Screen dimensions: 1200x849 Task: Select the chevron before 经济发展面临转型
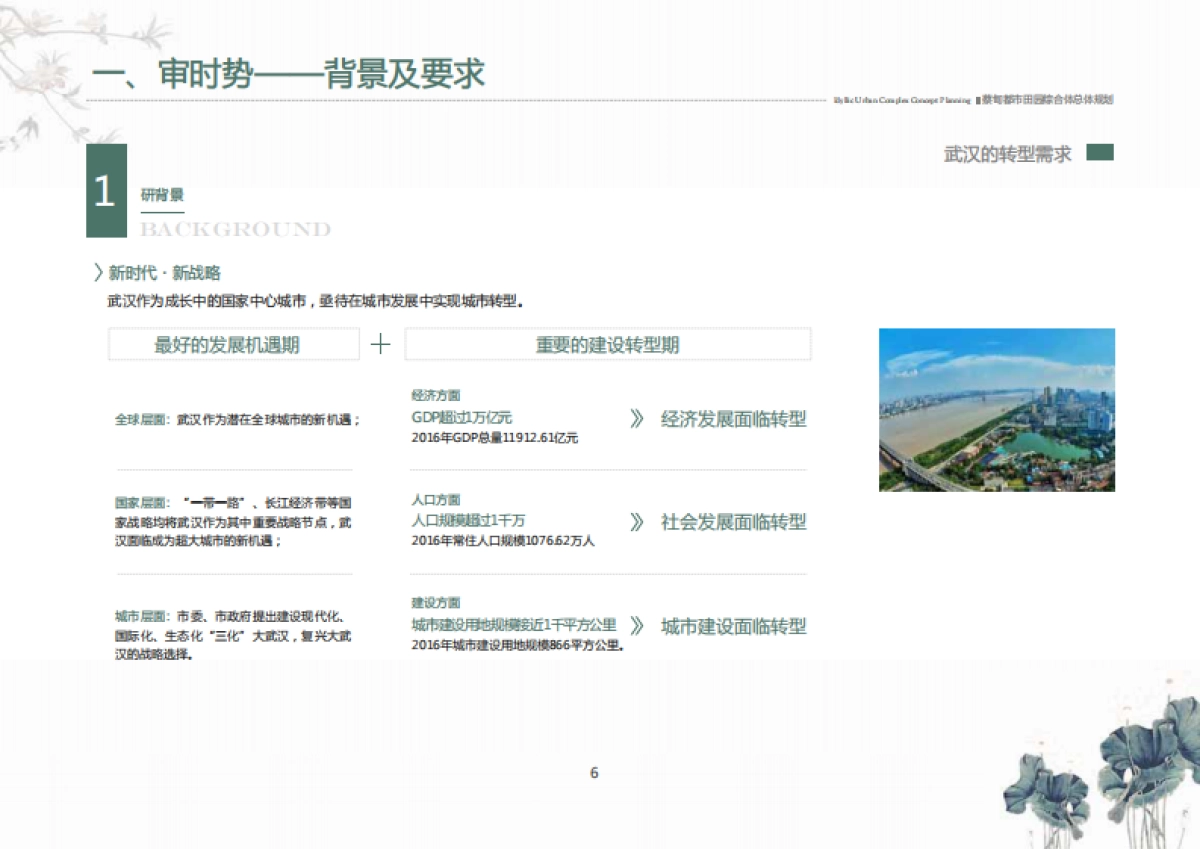[637, 419]
